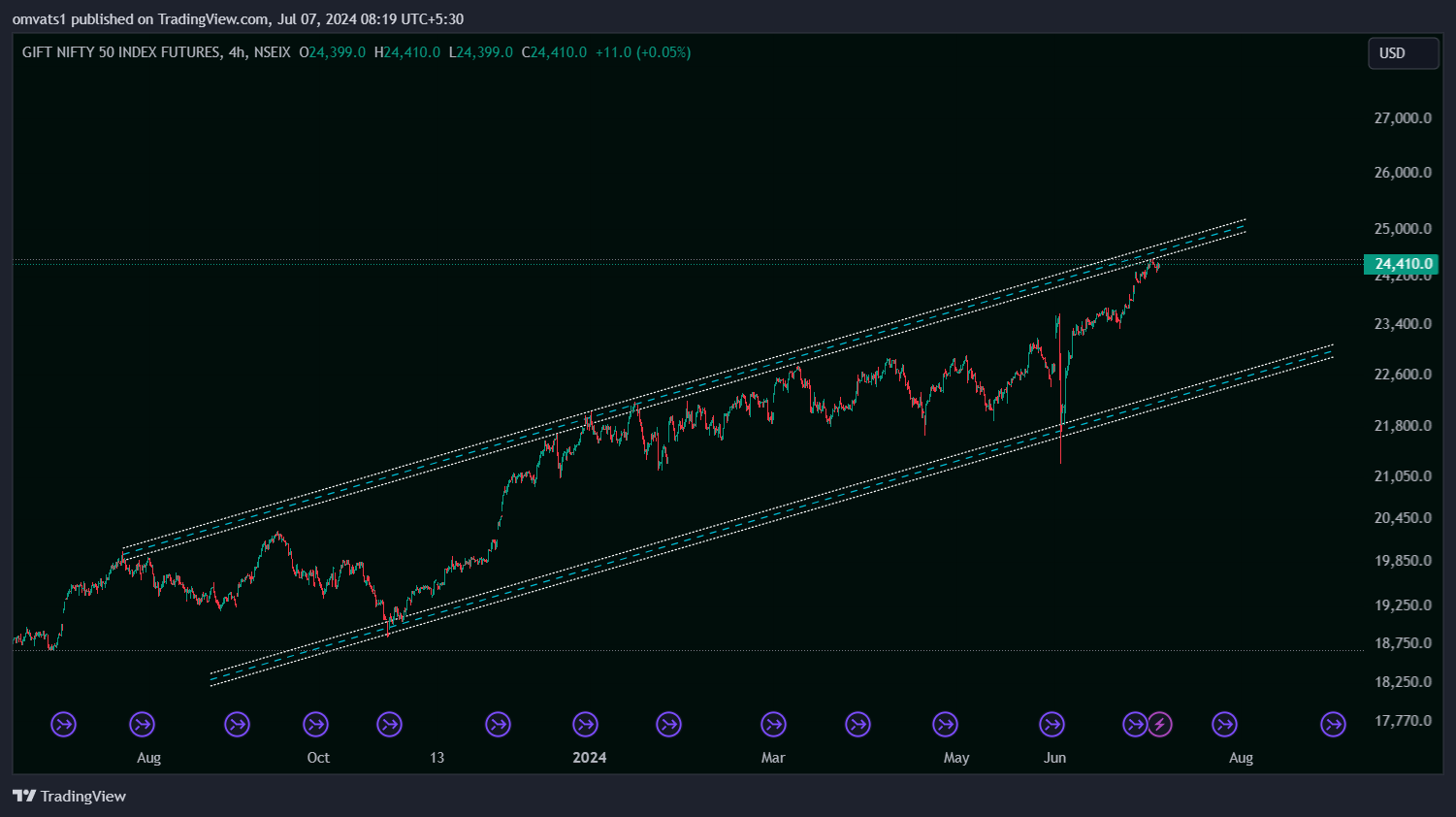1456x817 pixels.
Task: Click the Low value L24,399.0
Action: coord(481,52)
